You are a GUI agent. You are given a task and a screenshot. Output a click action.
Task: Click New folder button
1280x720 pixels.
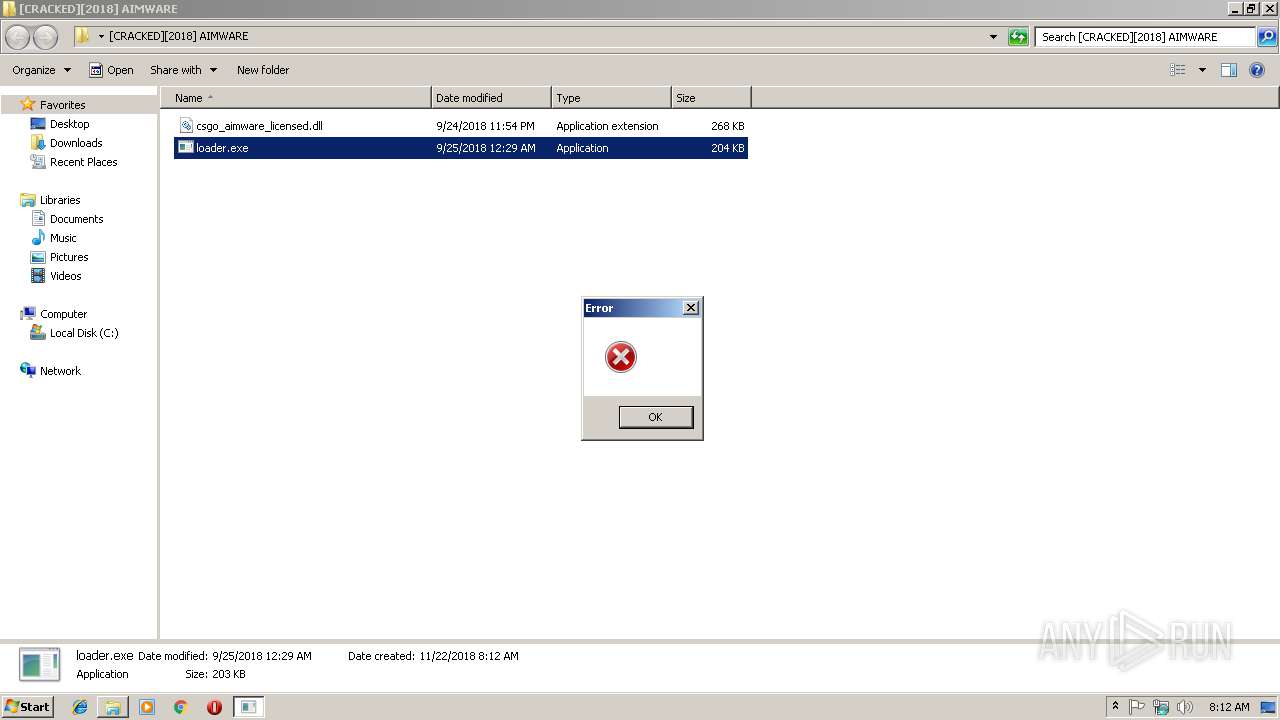click(x=263, y=70)
